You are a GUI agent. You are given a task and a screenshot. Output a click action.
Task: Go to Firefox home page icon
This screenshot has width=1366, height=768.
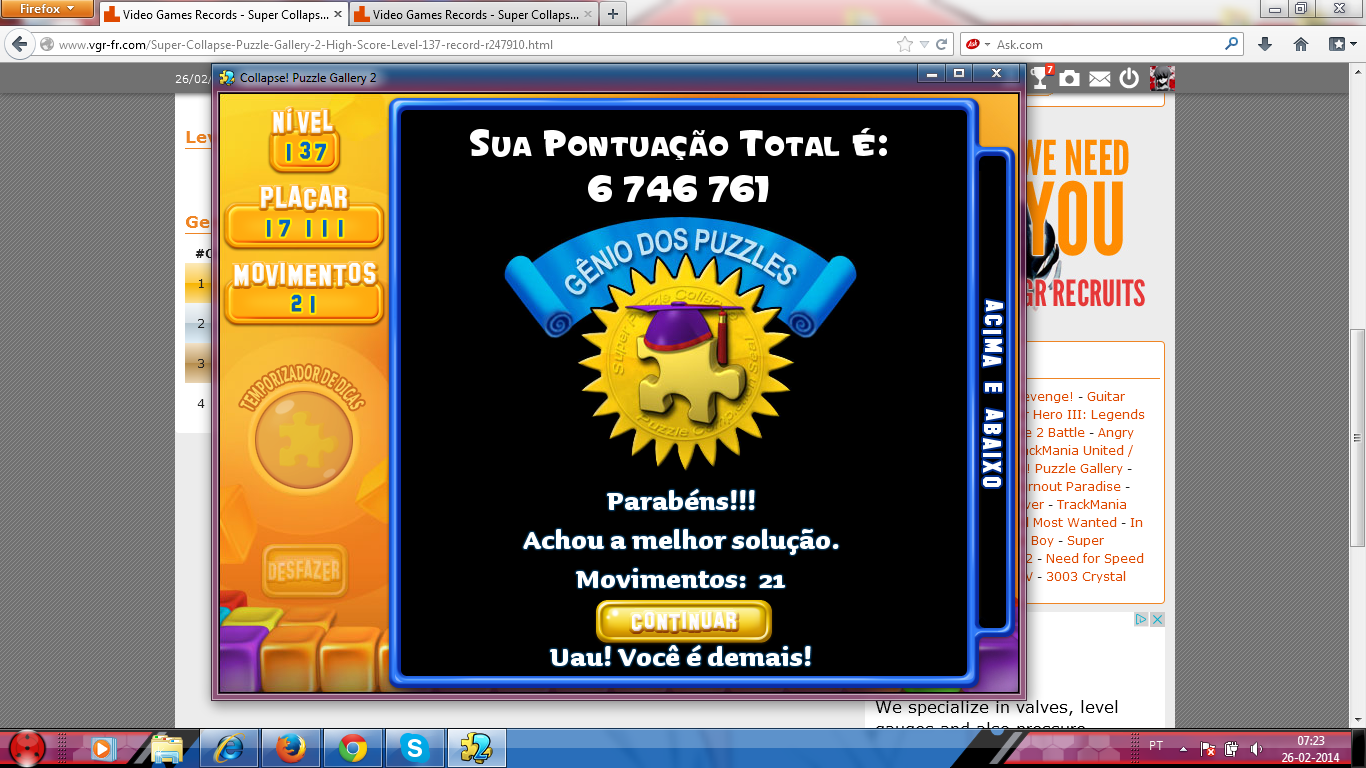[x=1301, y=44]
